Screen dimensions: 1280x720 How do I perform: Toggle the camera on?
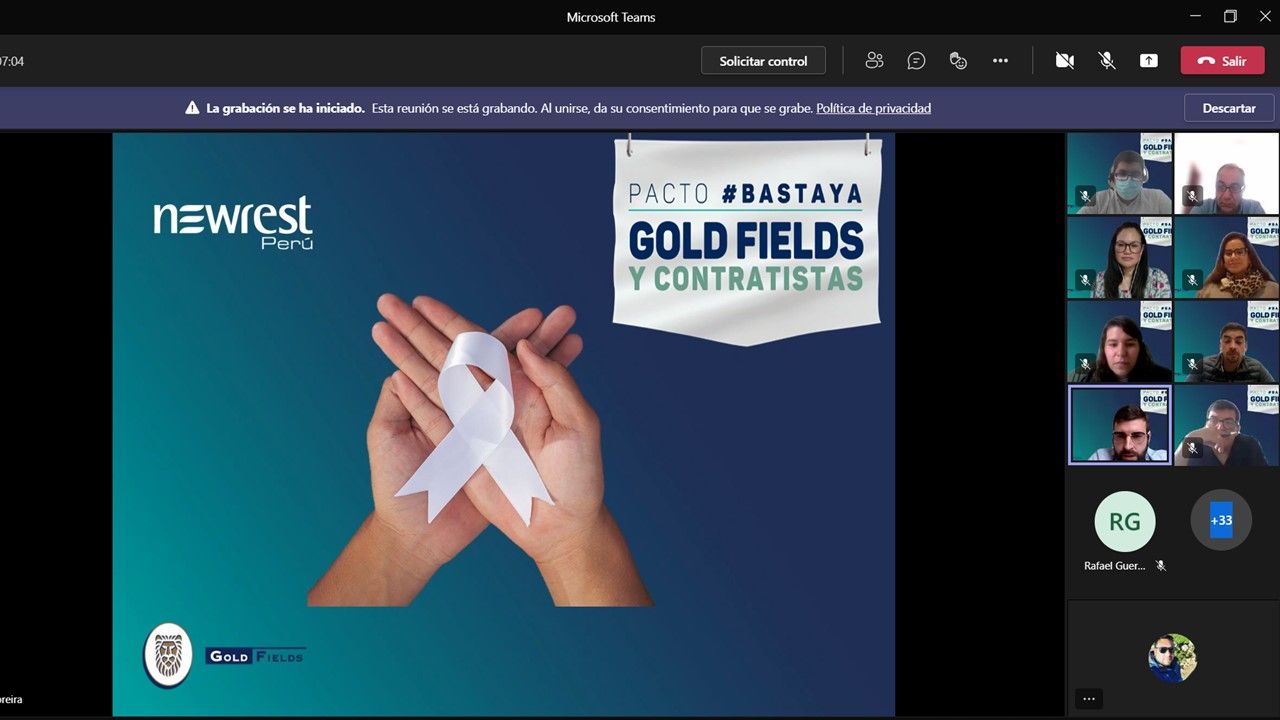[1065, 61]
